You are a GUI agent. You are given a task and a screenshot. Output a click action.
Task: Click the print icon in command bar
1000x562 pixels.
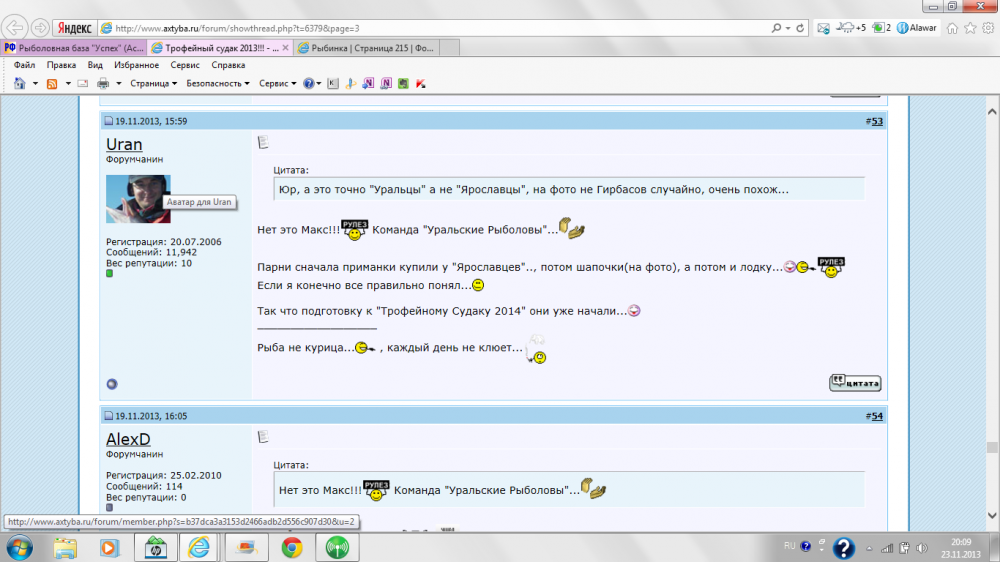coord(102,83)
